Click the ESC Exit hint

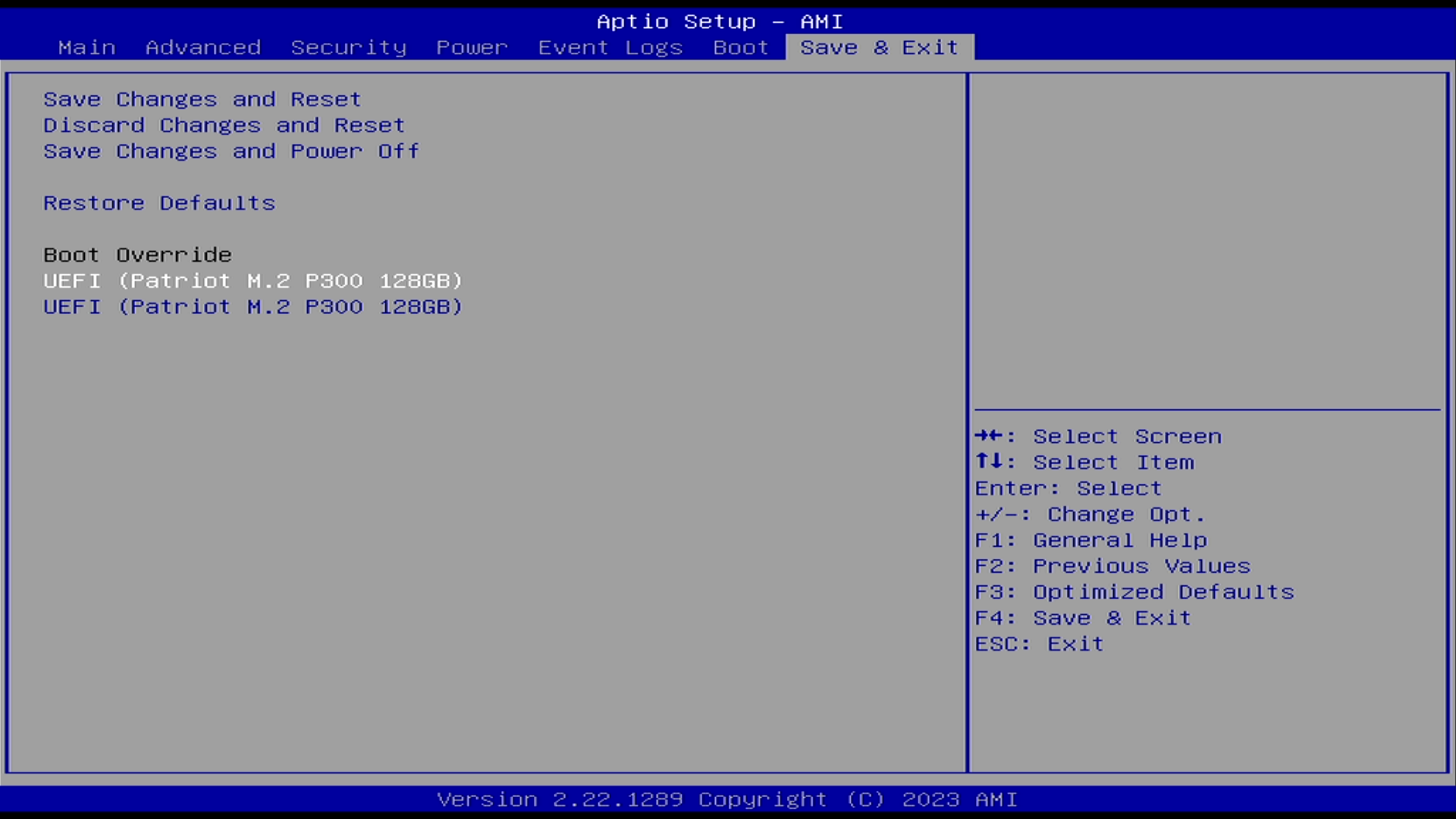pos(1038,644)
